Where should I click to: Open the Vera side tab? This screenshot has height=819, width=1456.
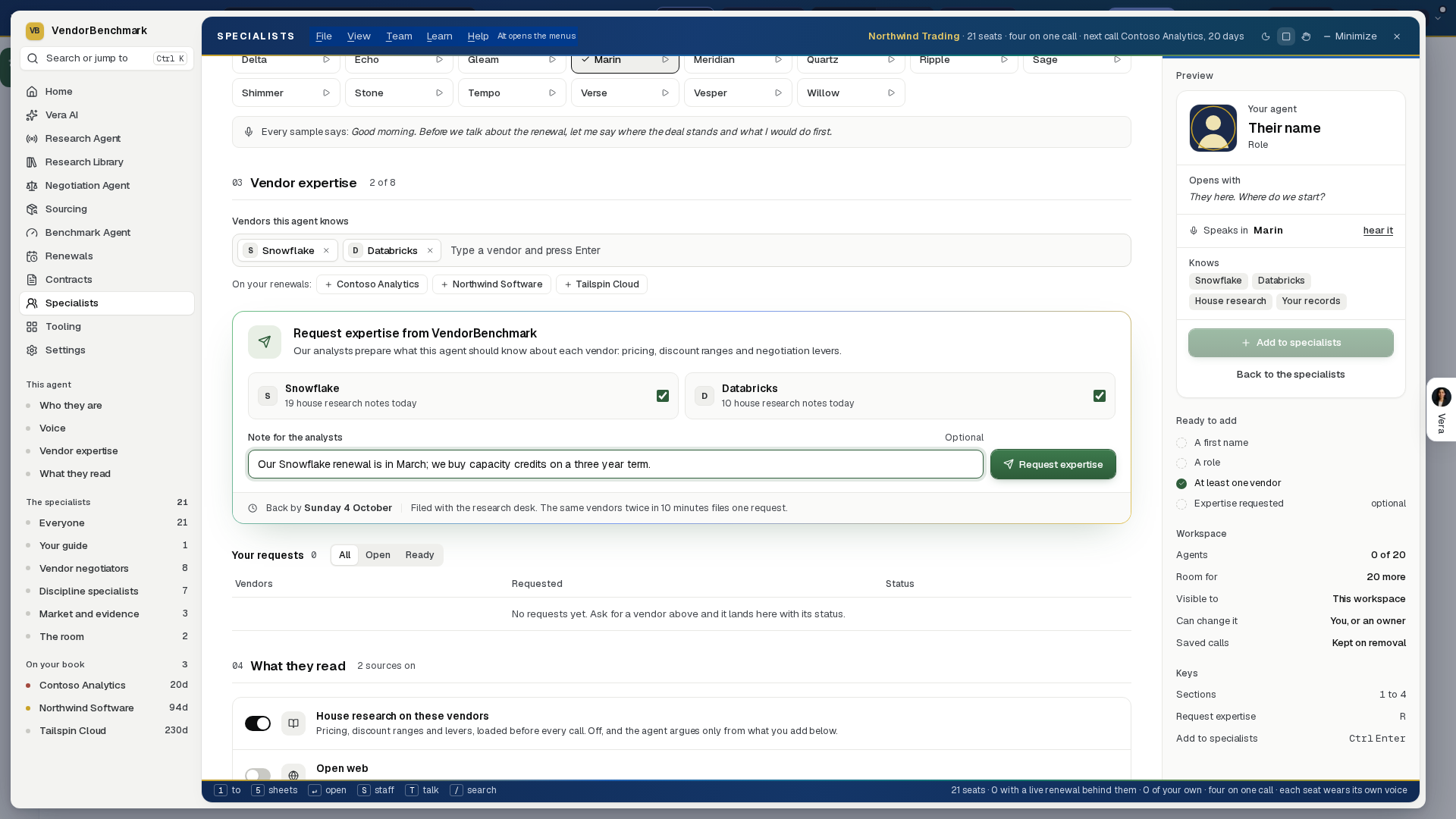tap(1441, 409)
